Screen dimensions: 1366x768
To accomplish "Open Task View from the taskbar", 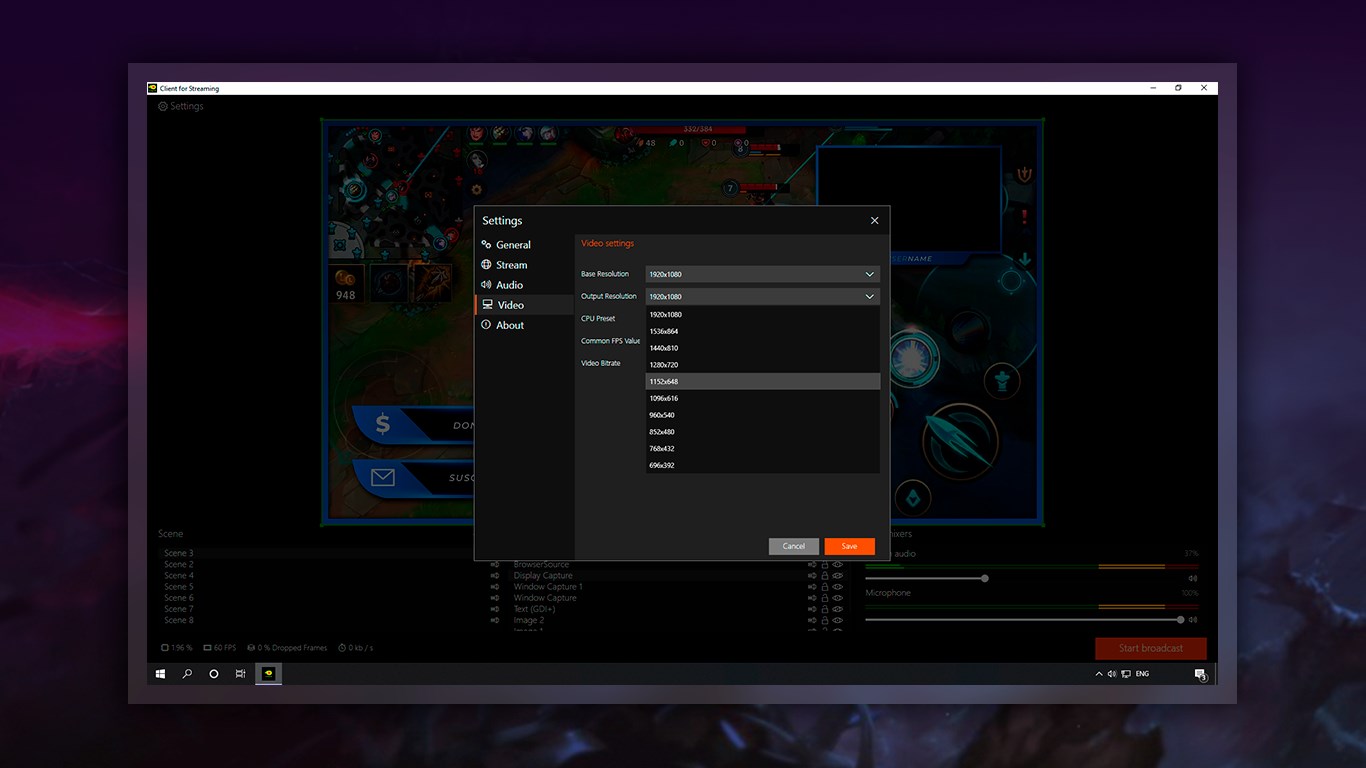I will tap(240, 674).
